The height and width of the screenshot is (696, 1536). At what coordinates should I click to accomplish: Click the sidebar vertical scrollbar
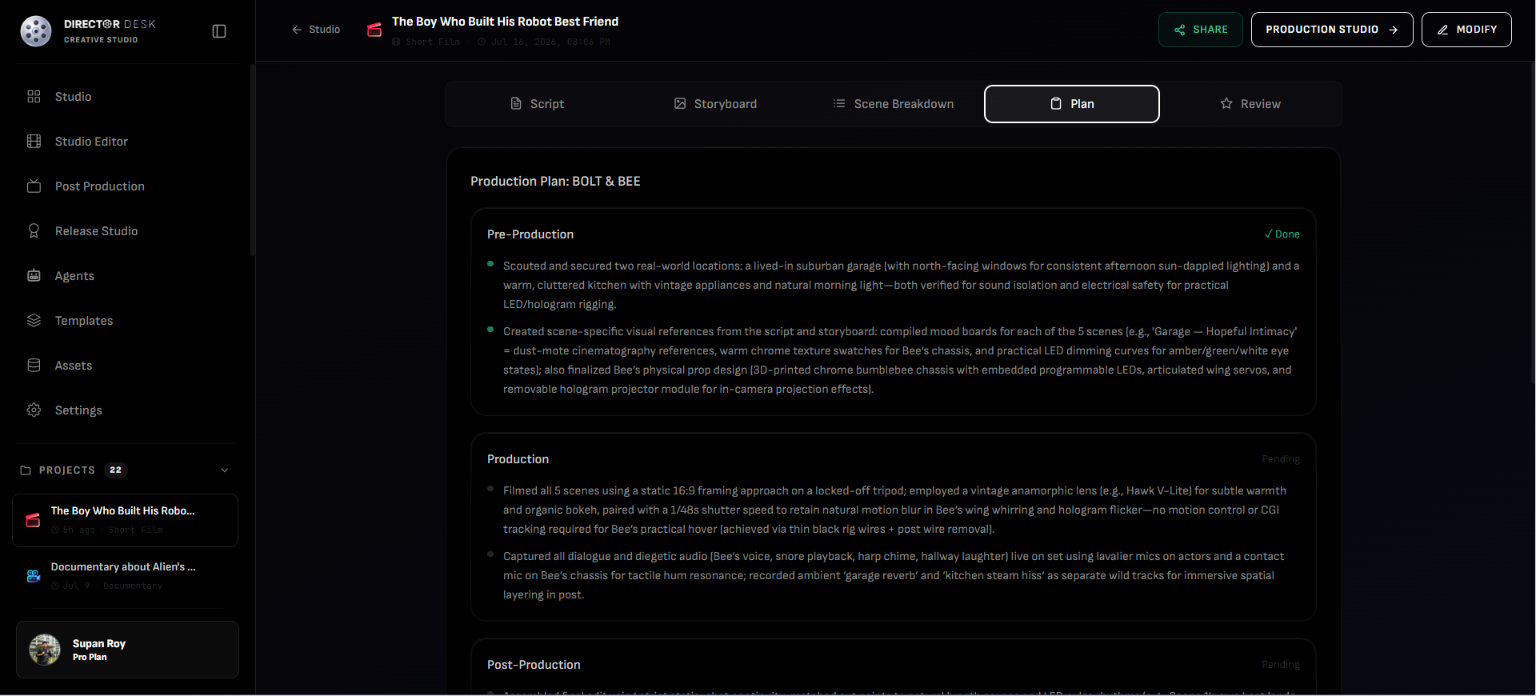252,160
